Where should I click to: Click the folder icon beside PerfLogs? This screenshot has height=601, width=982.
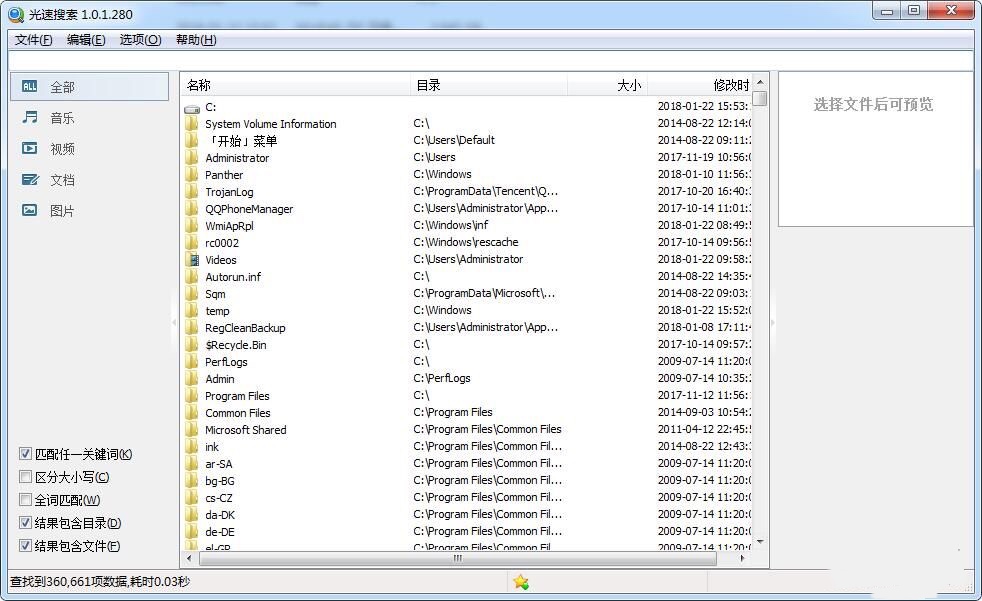click(x=192, y=362)
